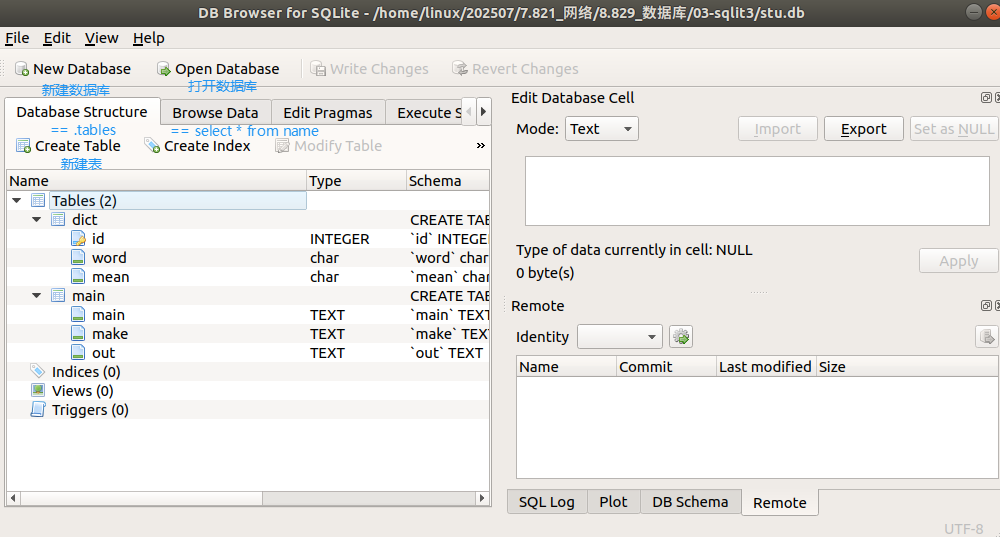Image resolution: width=1000 pixels, height=537 pixels.
Task: Click the scrollbar left arrow in structure tree
Action: 13,498
